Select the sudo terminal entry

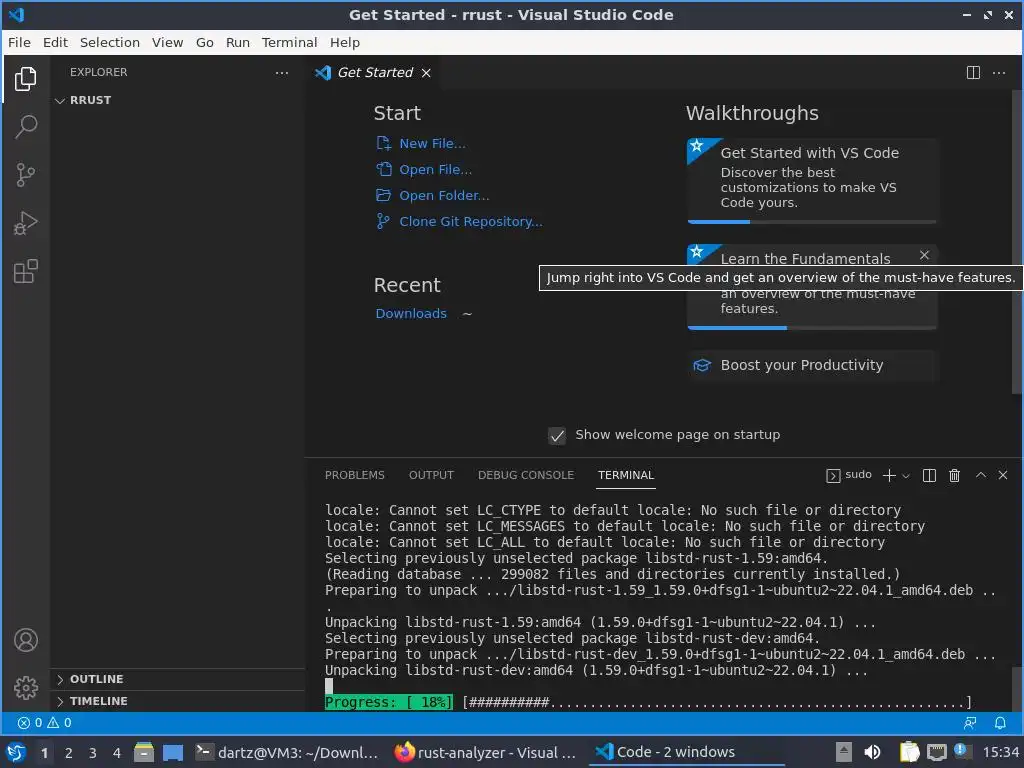(x=848, y=475)
